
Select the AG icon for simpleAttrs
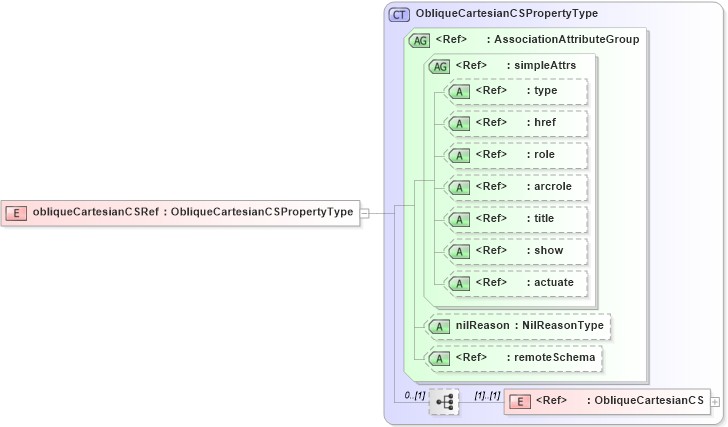440,67
